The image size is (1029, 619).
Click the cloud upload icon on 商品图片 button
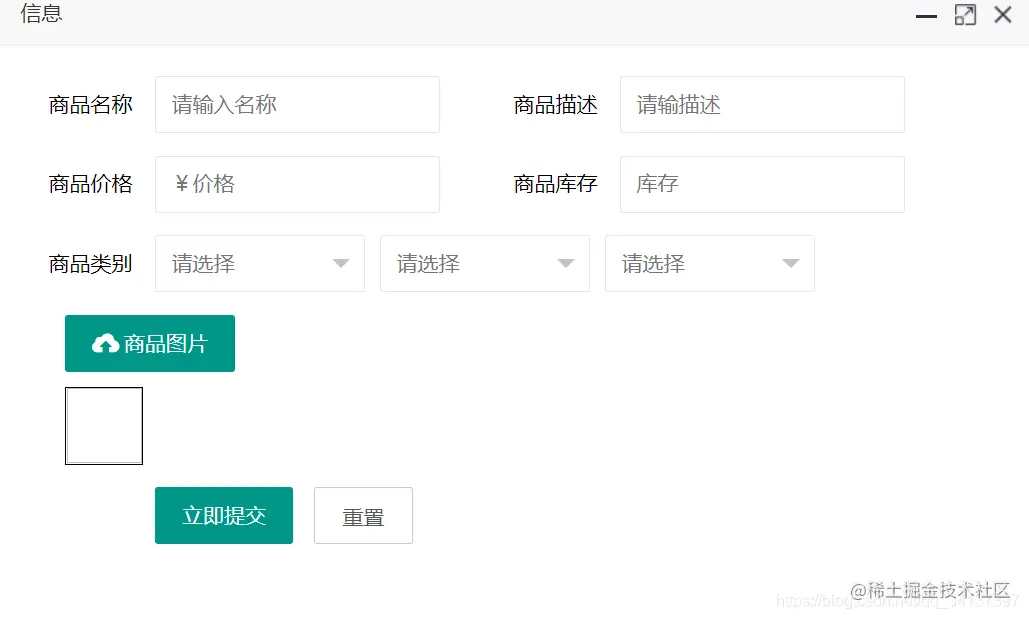click(x=106, y=342)
